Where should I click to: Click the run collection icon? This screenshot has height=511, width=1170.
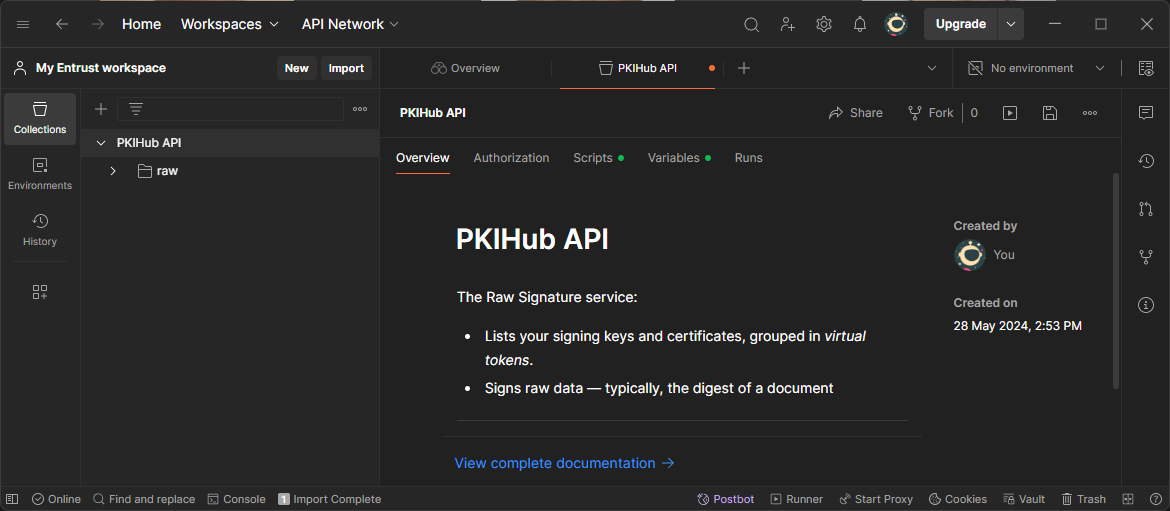click(1010, 113)
